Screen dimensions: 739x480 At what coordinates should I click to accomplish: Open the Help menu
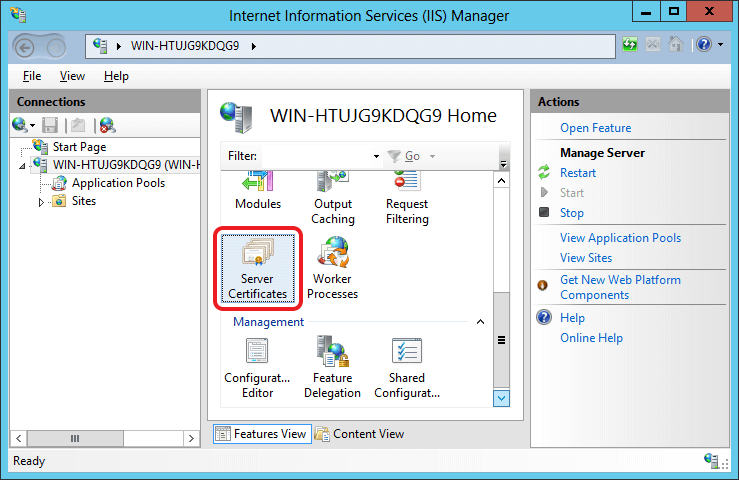[x=116, y=76]
